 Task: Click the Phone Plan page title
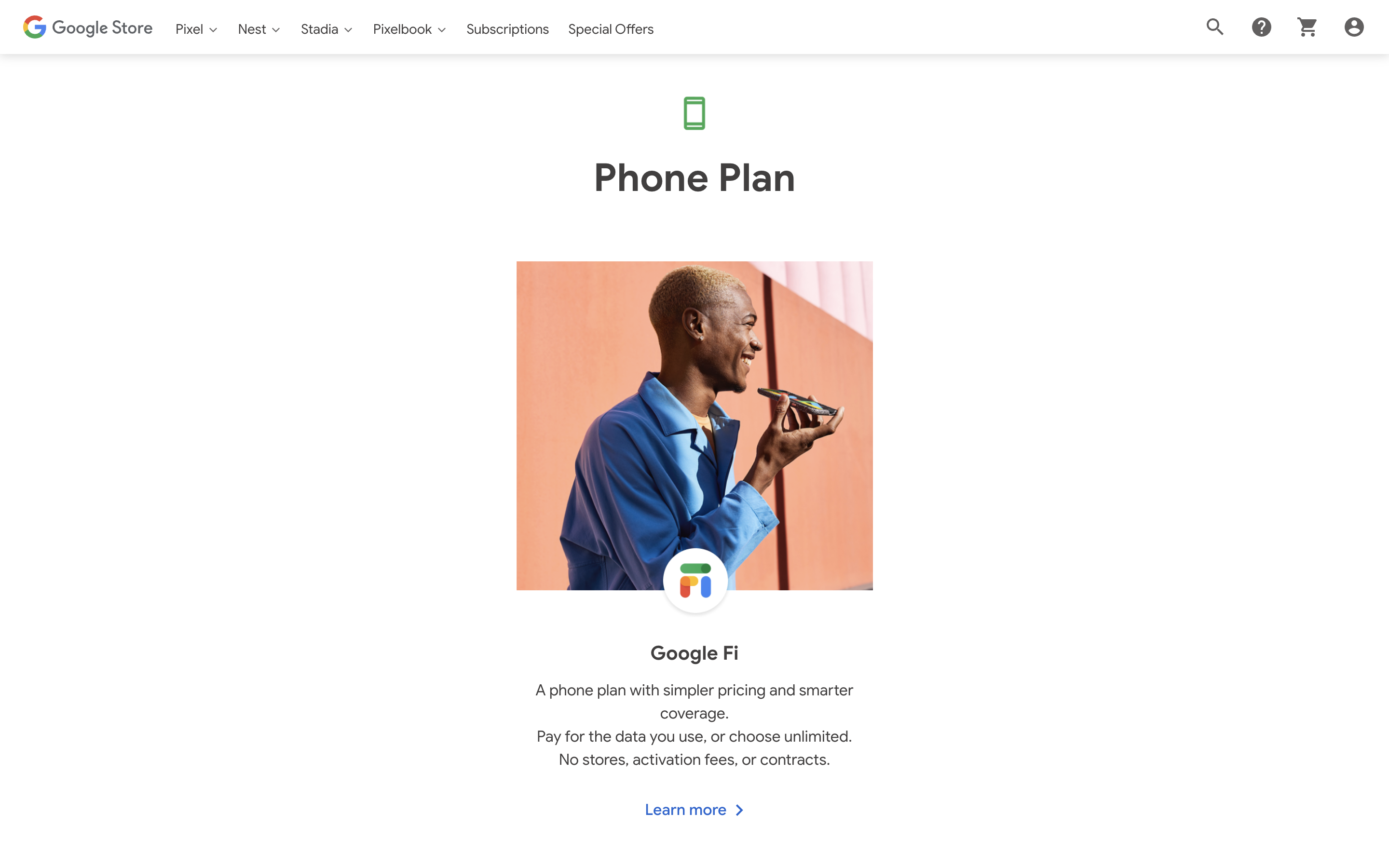click(694, 178)
